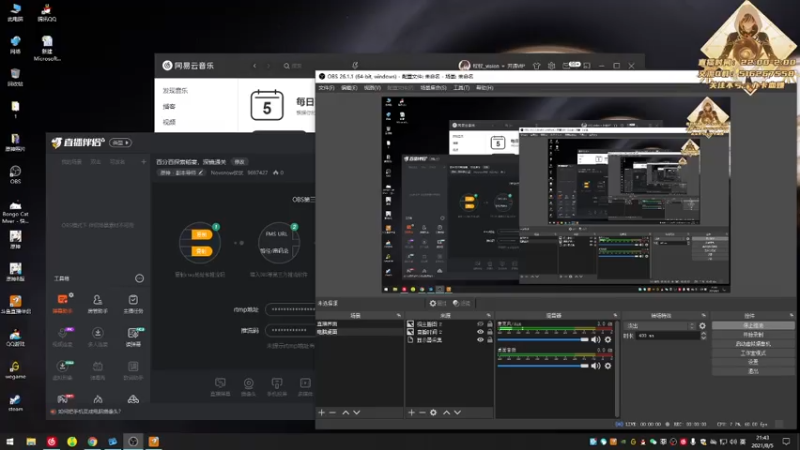This screenshot has width=800, height=450.
Task: Toggle the screen orientation pill in 直播伴侣's header
Action: click(120, 143)
